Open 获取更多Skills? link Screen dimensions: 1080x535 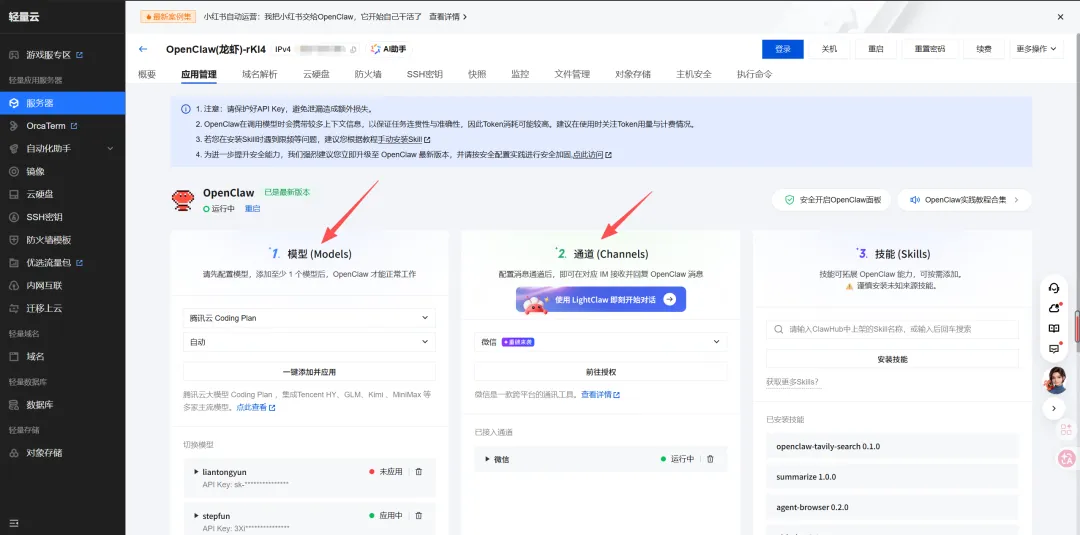[792, 381]
